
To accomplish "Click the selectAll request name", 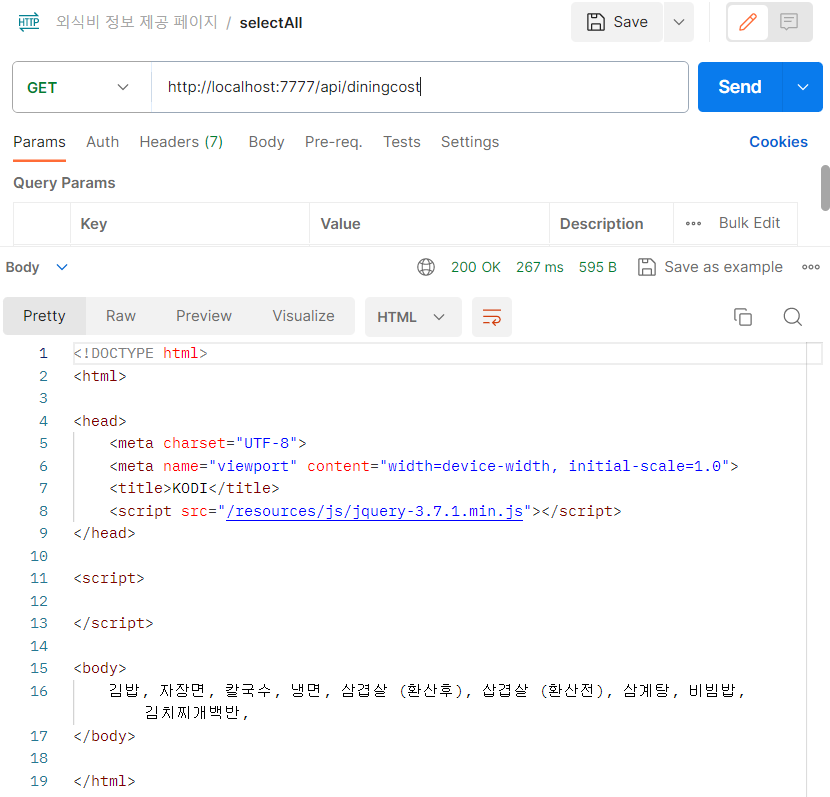I will click(x=271, y=23).
